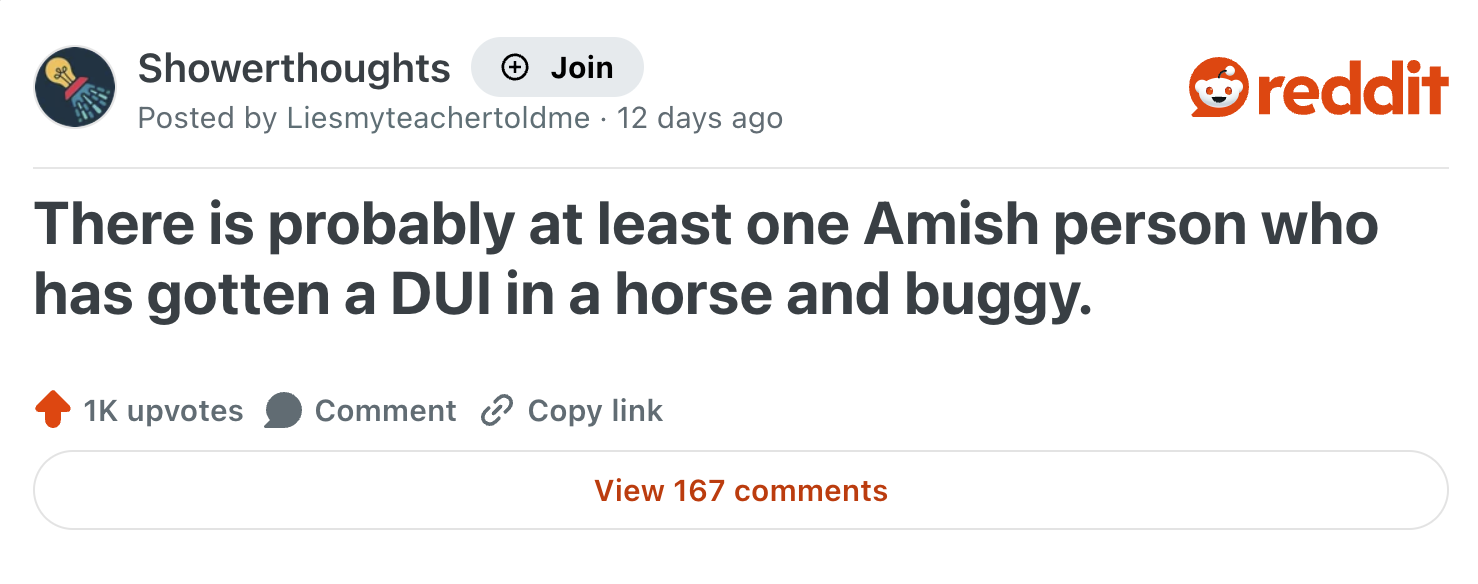Open Liesmyteachertoldme's user profile
Screen dimensions: 1478x584
click(438, 118)
